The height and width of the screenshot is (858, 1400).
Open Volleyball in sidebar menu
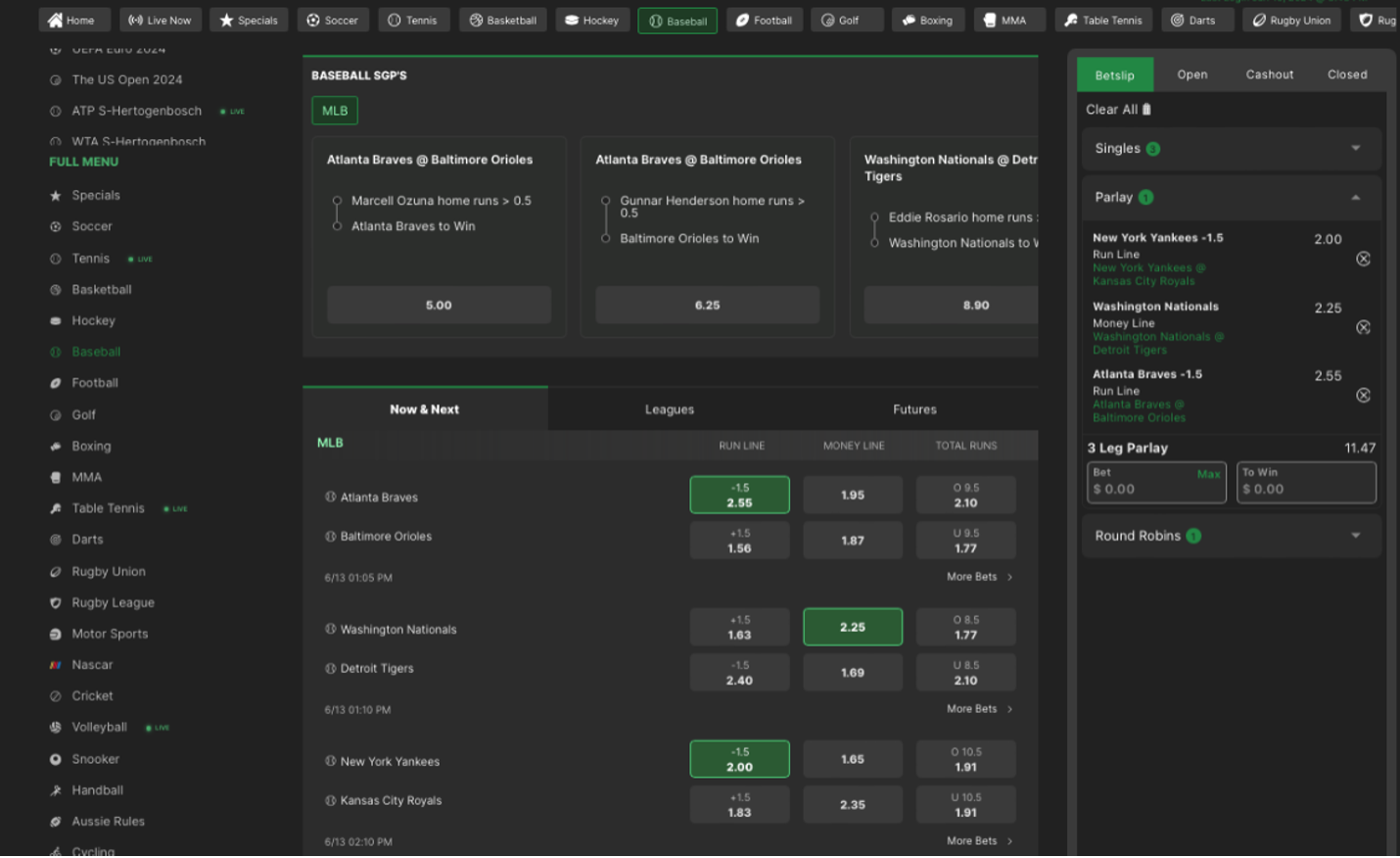[99, 728]
